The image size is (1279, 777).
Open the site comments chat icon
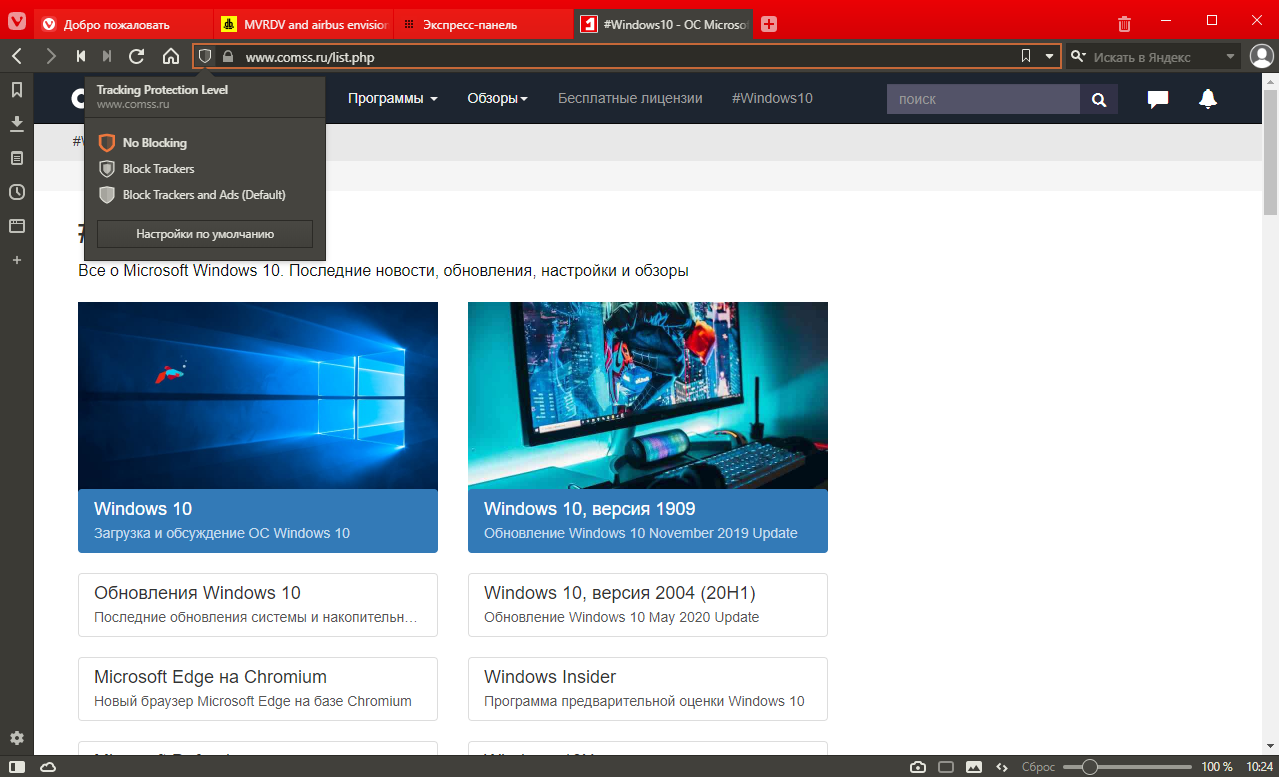(x=1158, y=99)
